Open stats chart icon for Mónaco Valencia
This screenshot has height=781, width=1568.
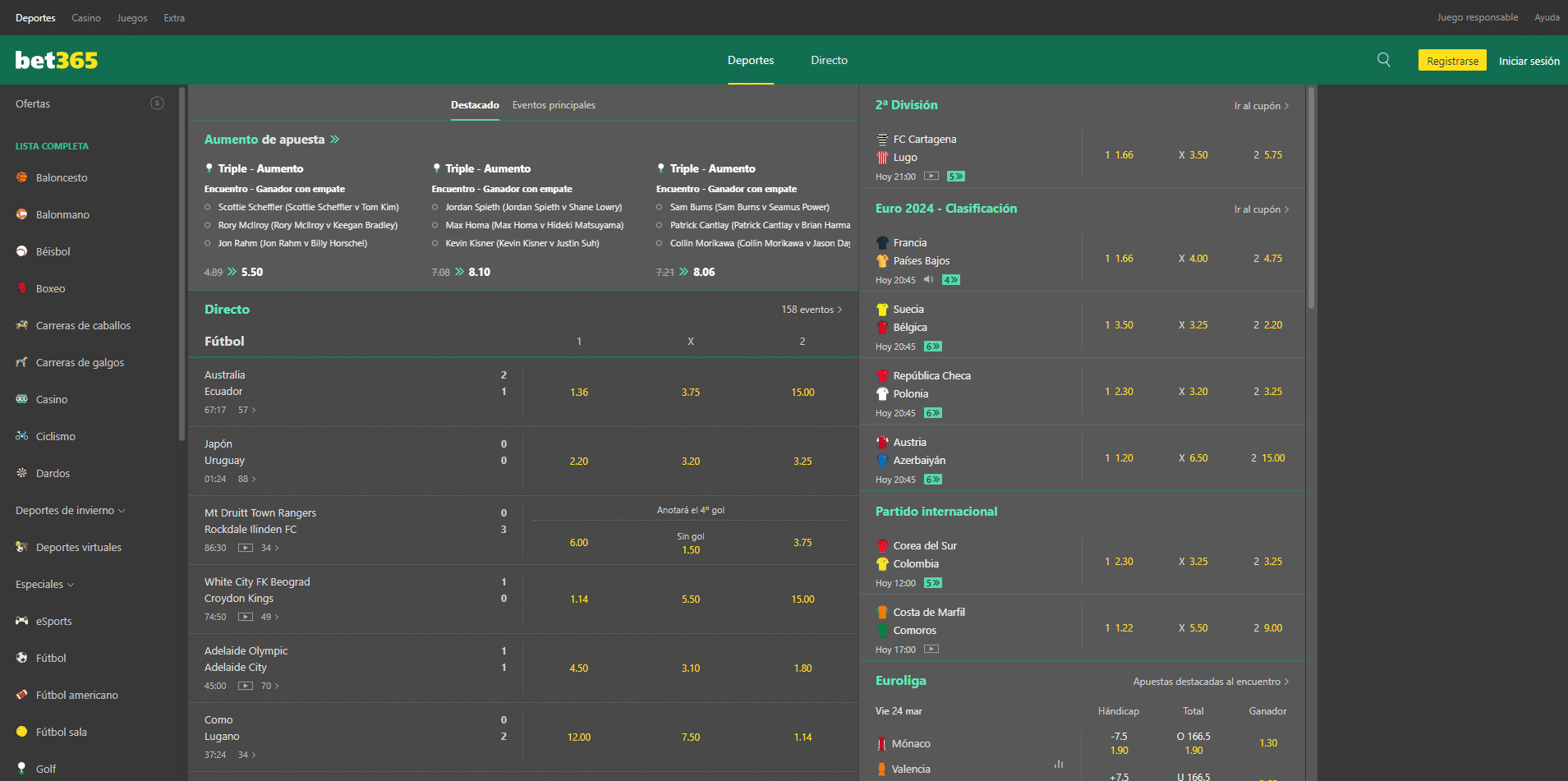tap(1059, 764)
